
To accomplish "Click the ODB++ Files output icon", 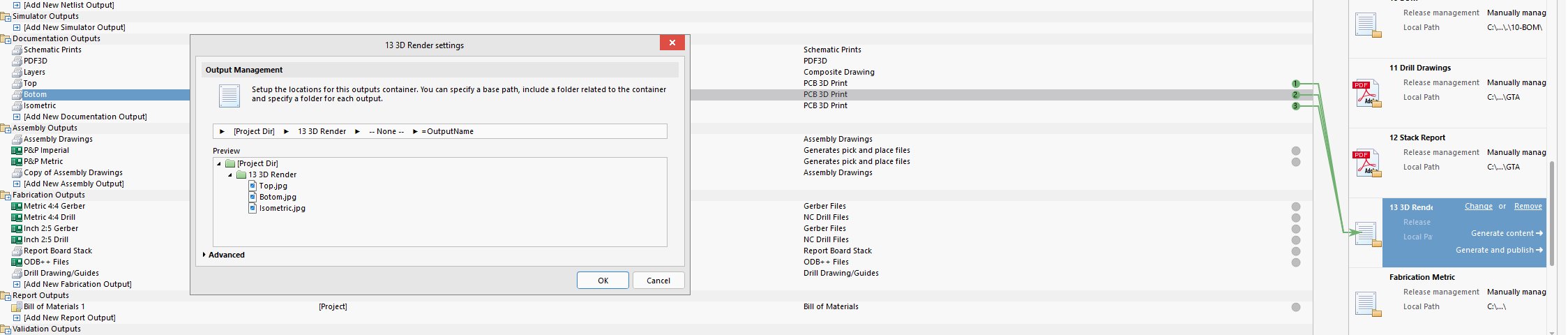I will (17, 262).
